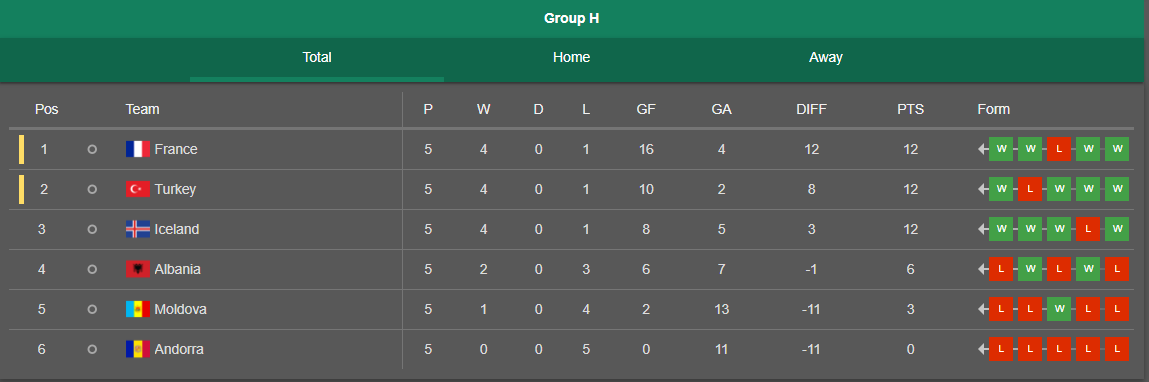
Task: Click the Turkey flag icon
Action: 138,189
